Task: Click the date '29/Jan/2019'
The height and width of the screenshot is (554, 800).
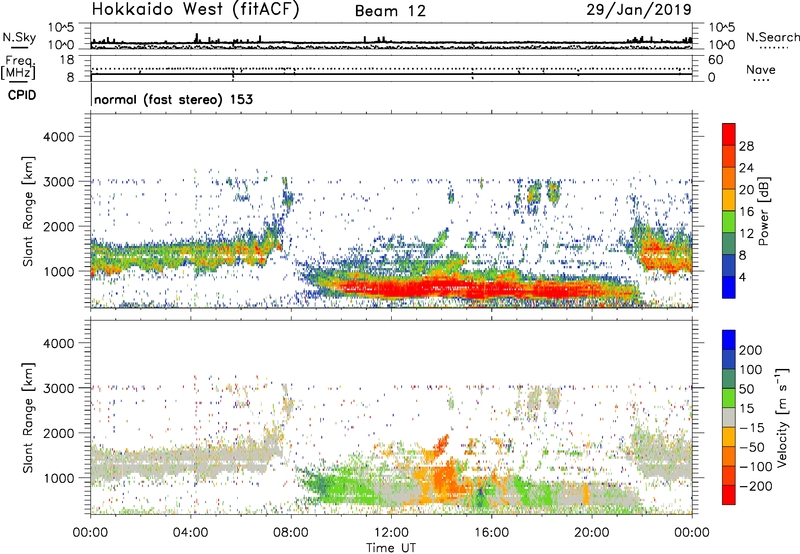Action: tap(639, 9)
